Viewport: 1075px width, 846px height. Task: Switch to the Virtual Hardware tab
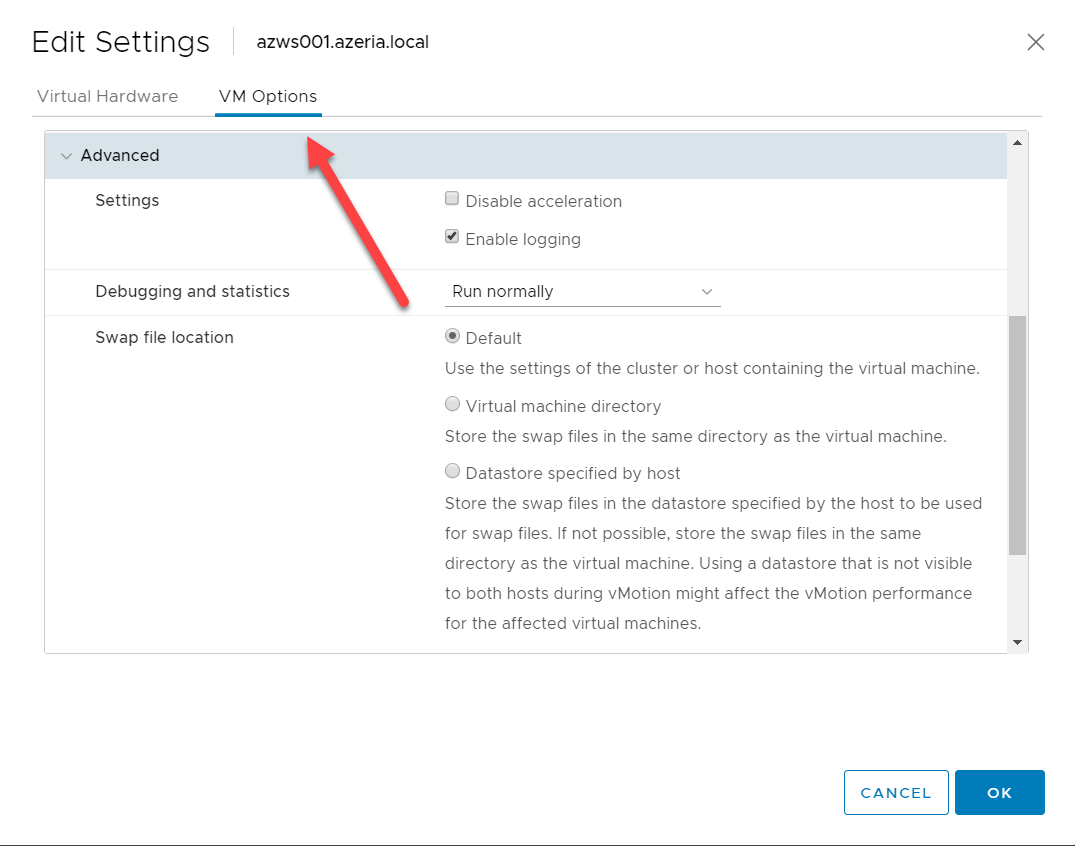107,97
